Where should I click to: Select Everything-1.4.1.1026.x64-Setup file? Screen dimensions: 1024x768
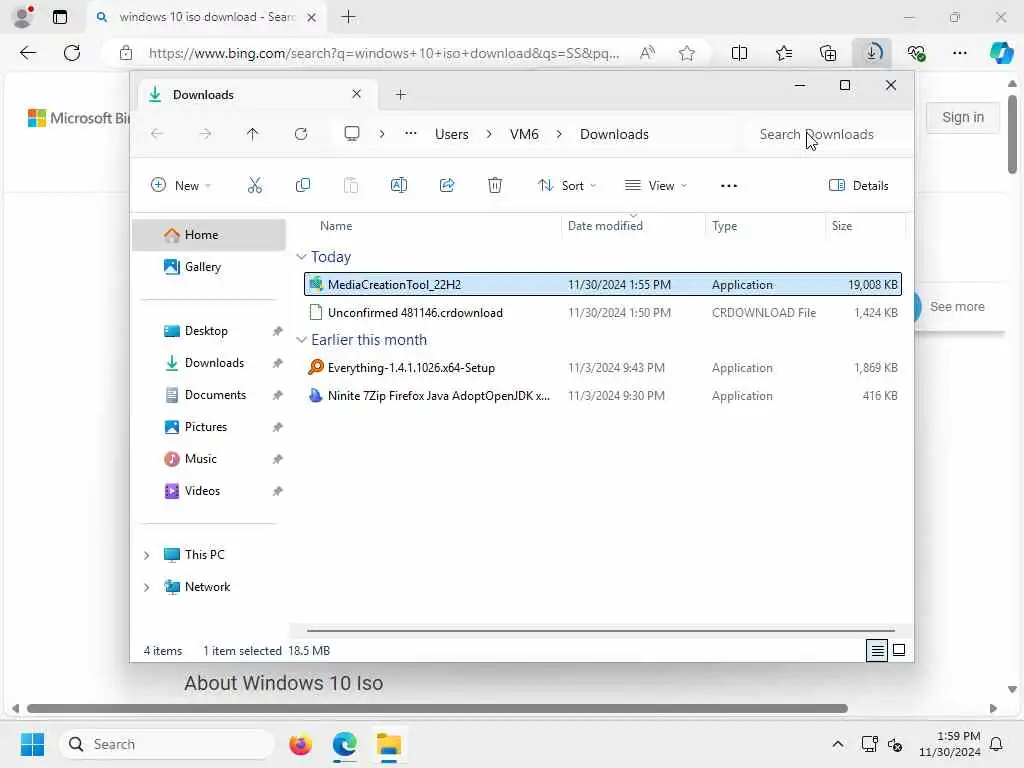[x=603, y=368]
